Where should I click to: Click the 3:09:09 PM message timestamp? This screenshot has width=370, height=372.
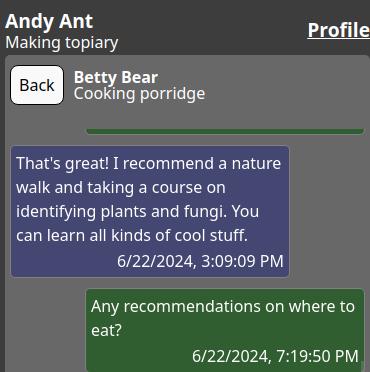pyautogui.click(x=242, y=261)
